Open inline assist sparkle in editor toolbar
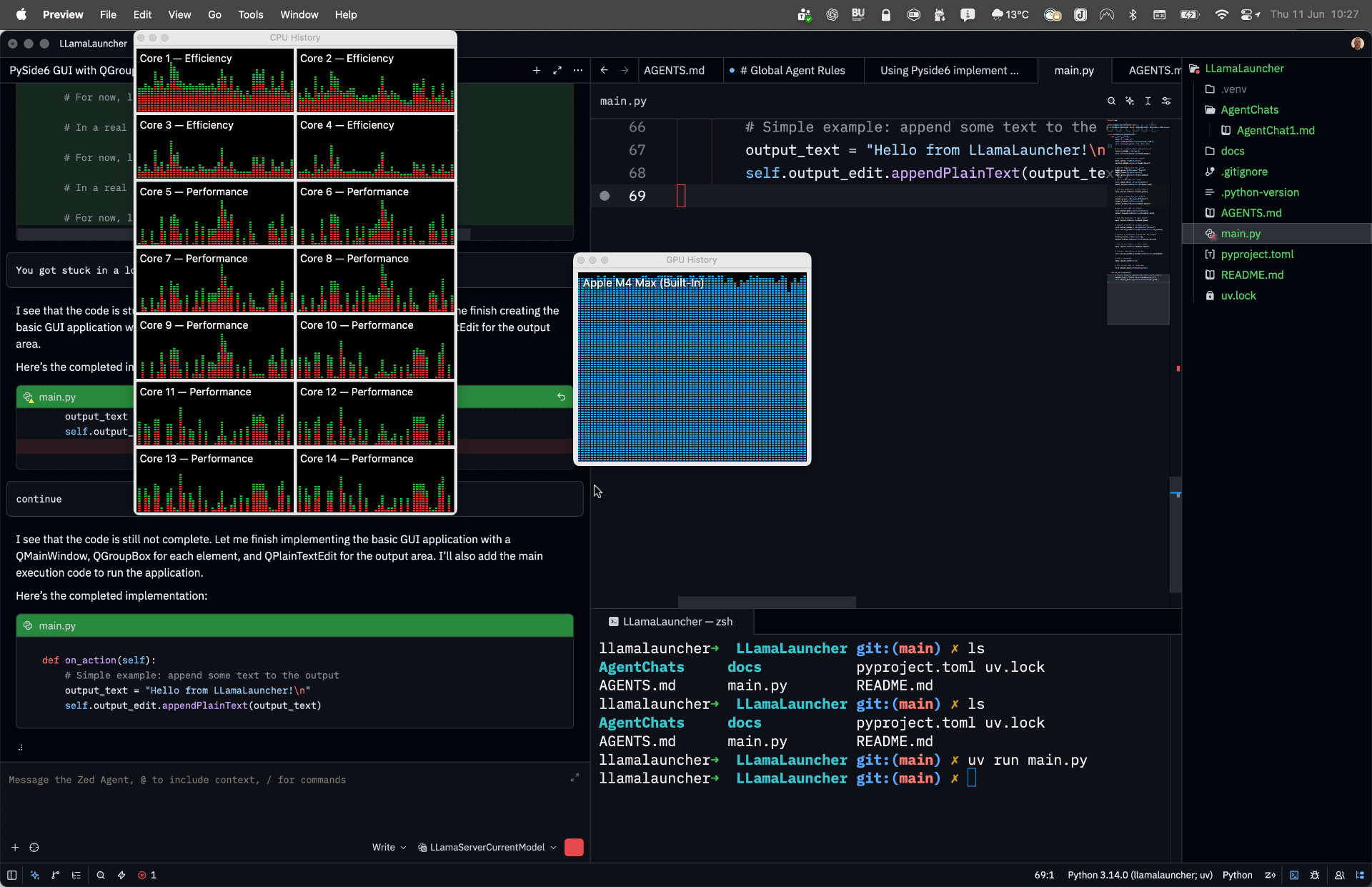This screenshot has width=1372, height=887. 1130,101
